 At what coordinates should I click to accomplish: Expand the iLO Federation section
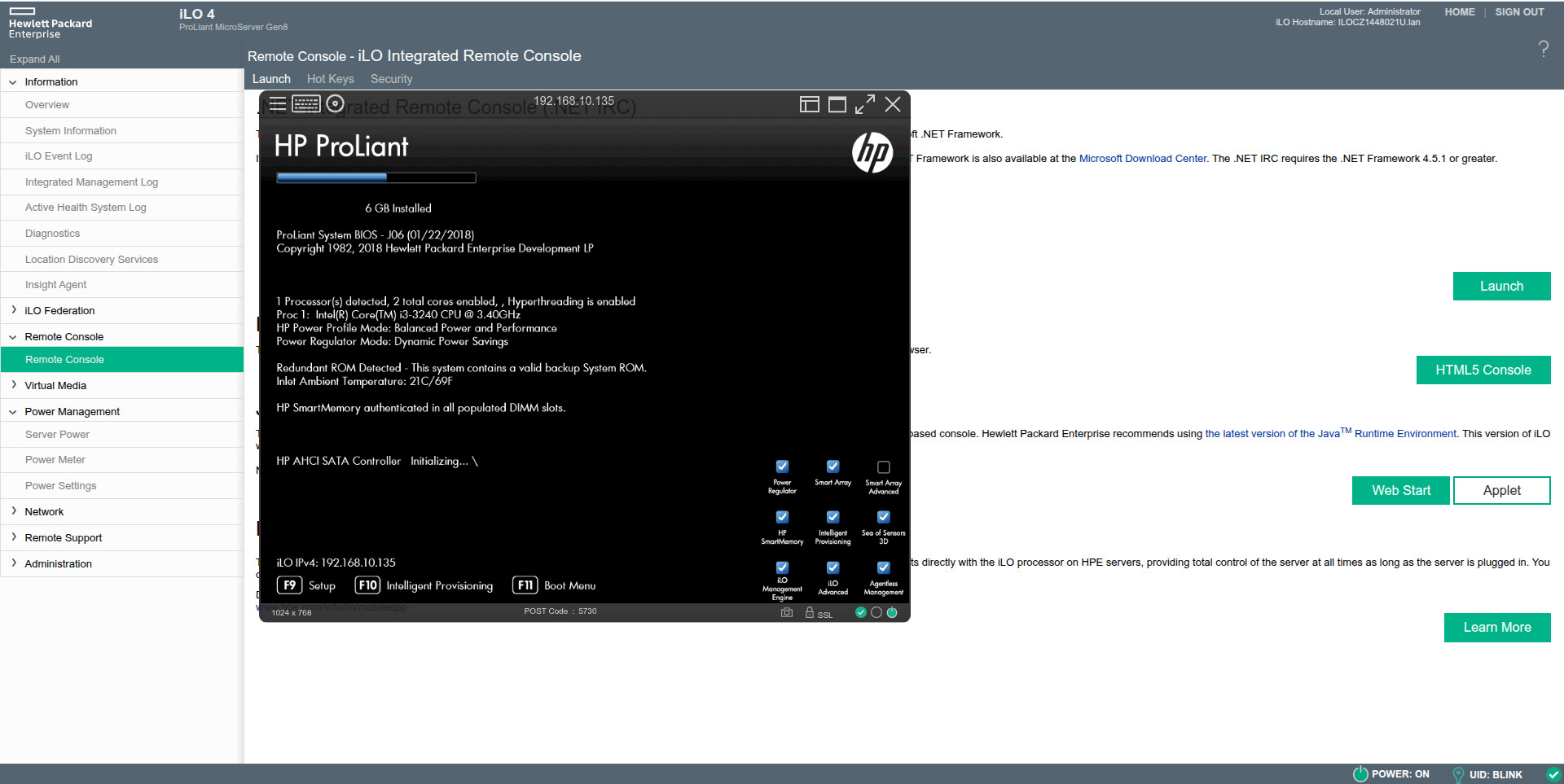tap(13, 310)
